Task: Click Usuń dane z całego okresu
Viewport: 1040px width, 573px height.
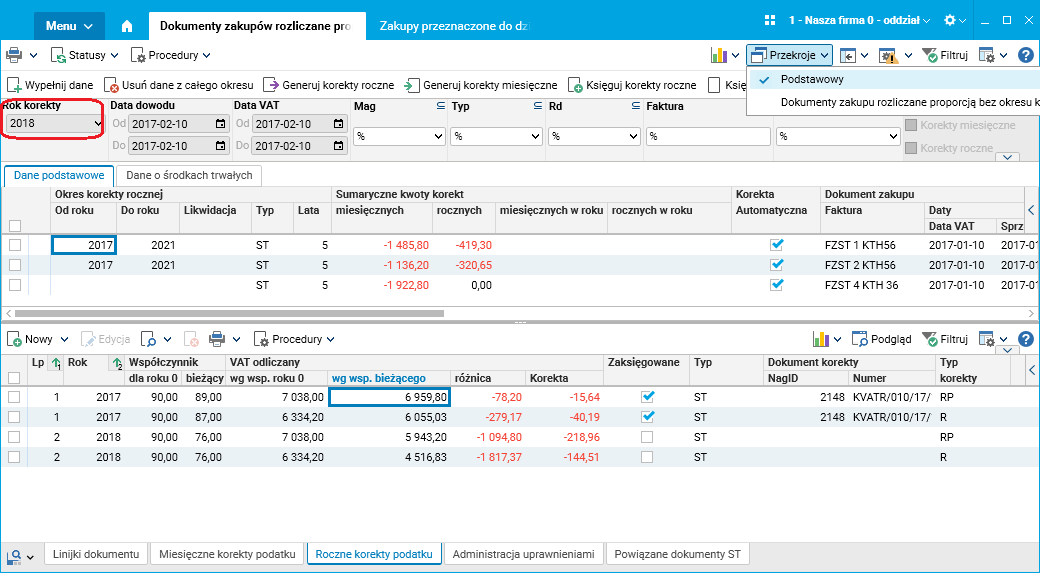Action: [179, 85]
